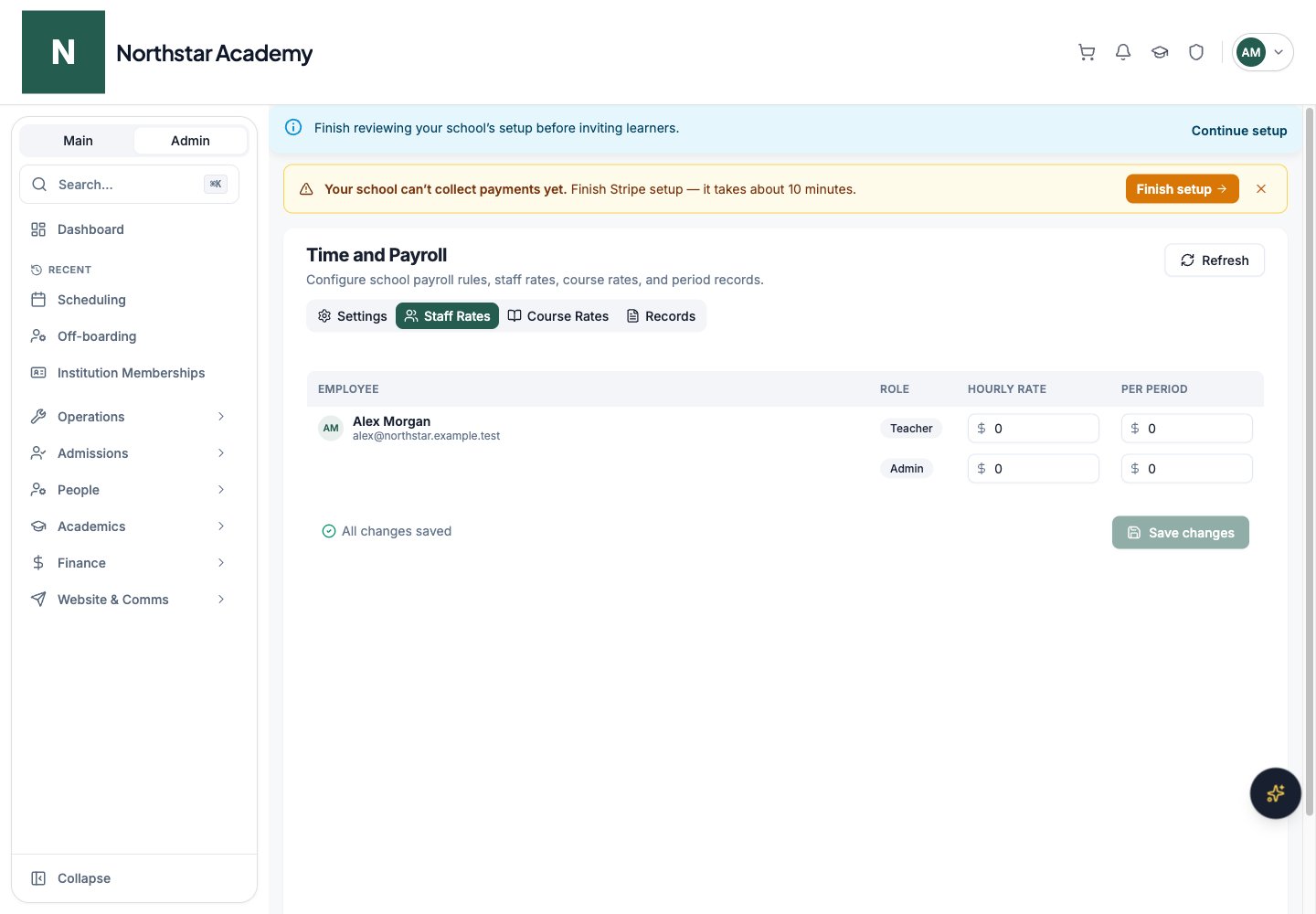Open notifications bell
The width and height of the screenshot is (1316, 914).
(x=1123, y=52)
